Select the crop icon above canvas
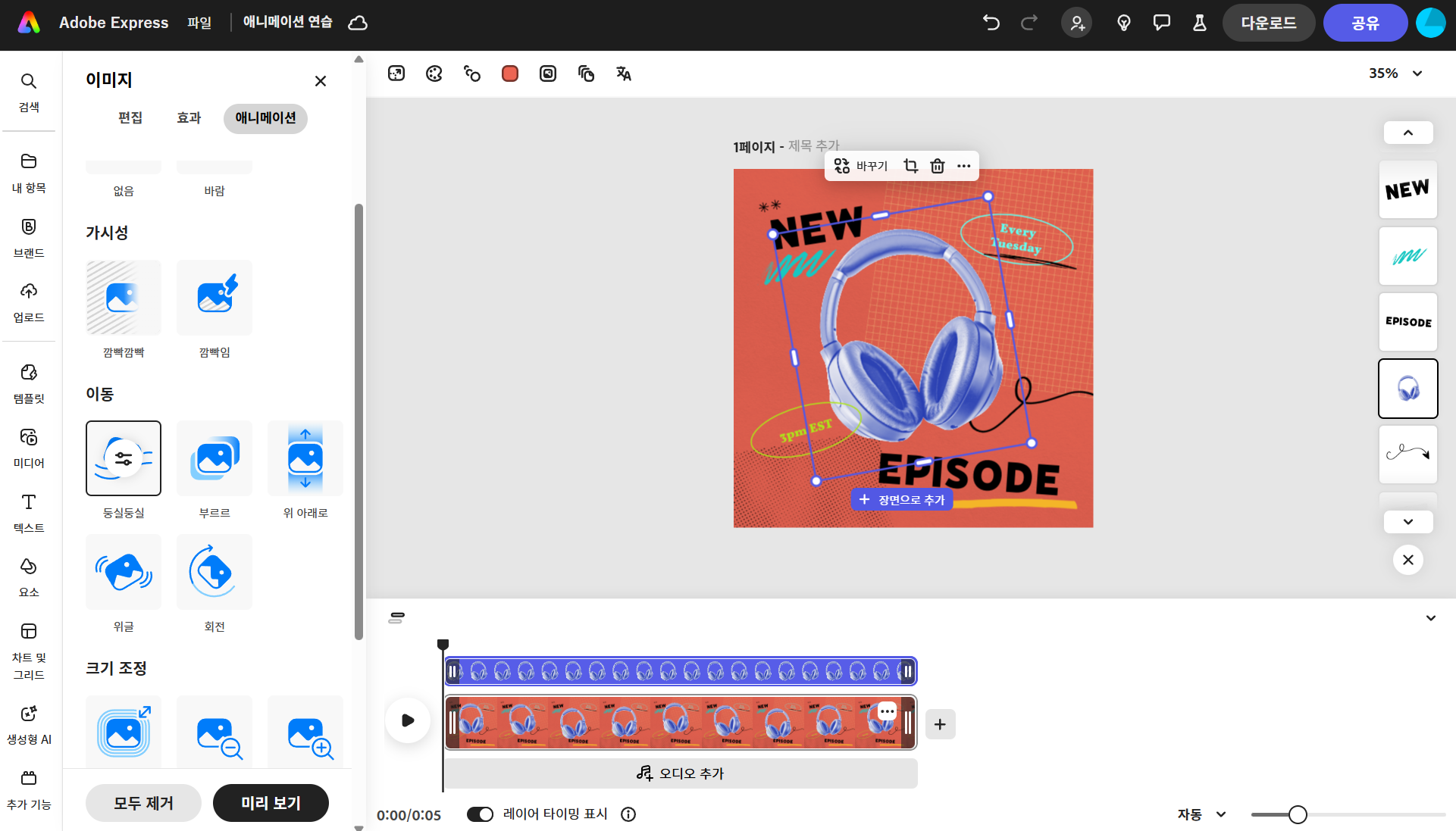 click(x=911, y=166)
